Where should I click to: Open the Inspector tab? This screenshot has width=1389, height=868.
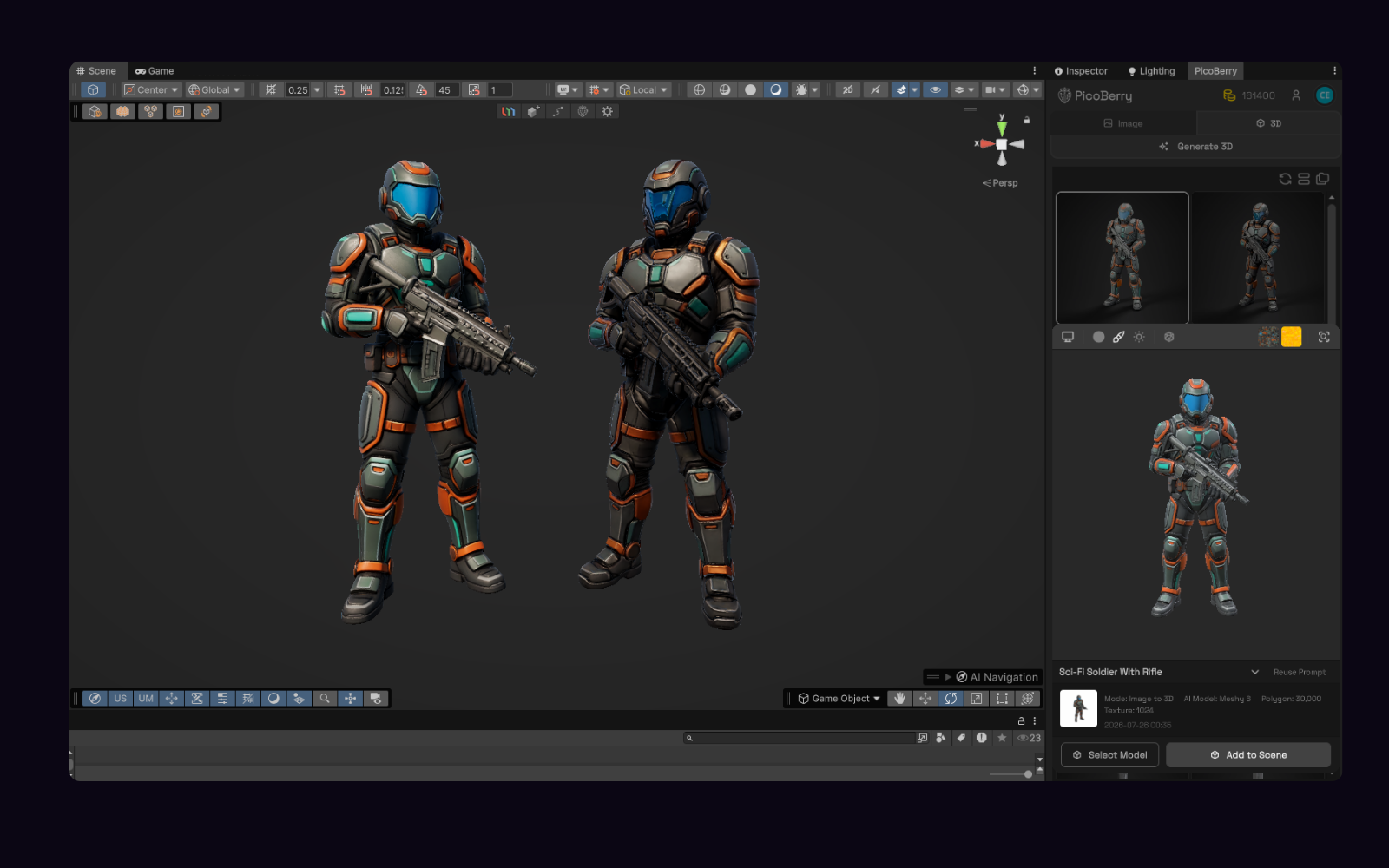click(1081, 71)
